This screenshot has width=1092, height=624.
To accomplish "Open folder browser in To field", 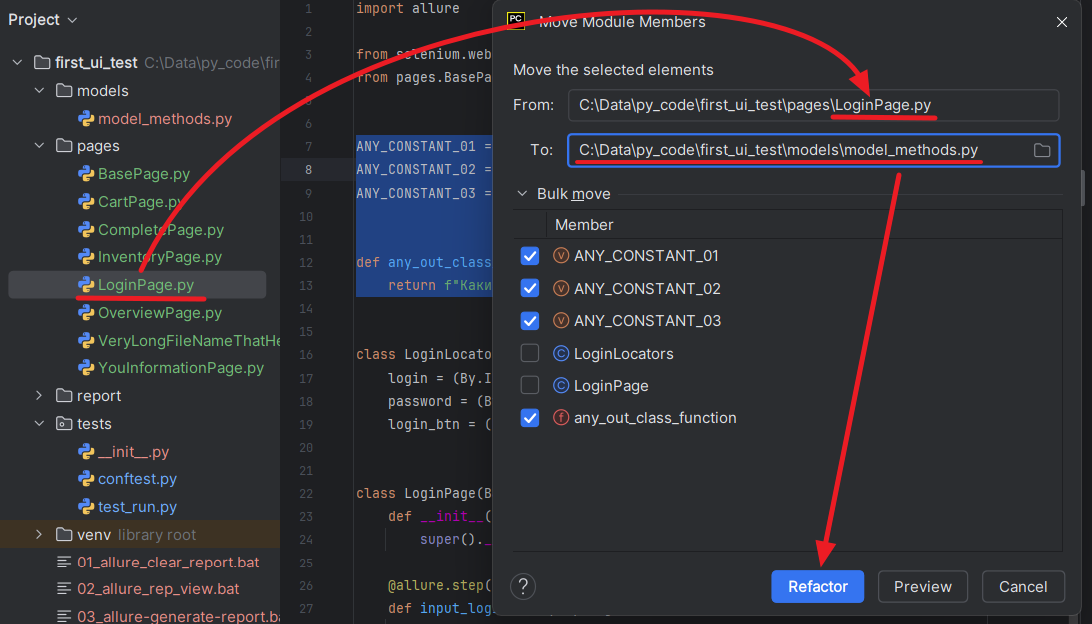I will [x=1042, y=150].
